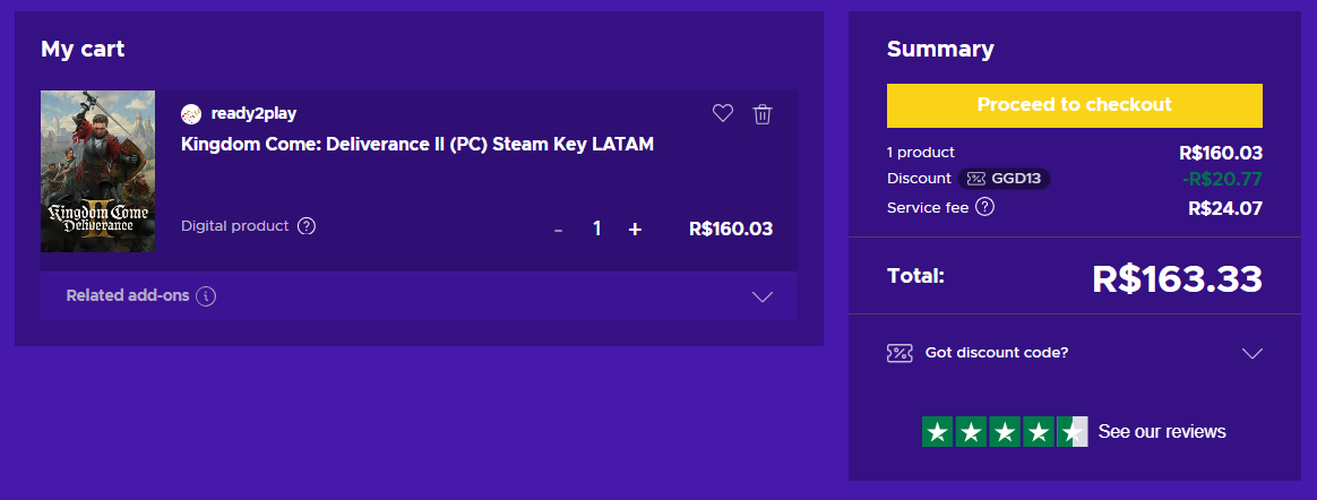
Task: Remove item using trash can icon
Action: 762,114
